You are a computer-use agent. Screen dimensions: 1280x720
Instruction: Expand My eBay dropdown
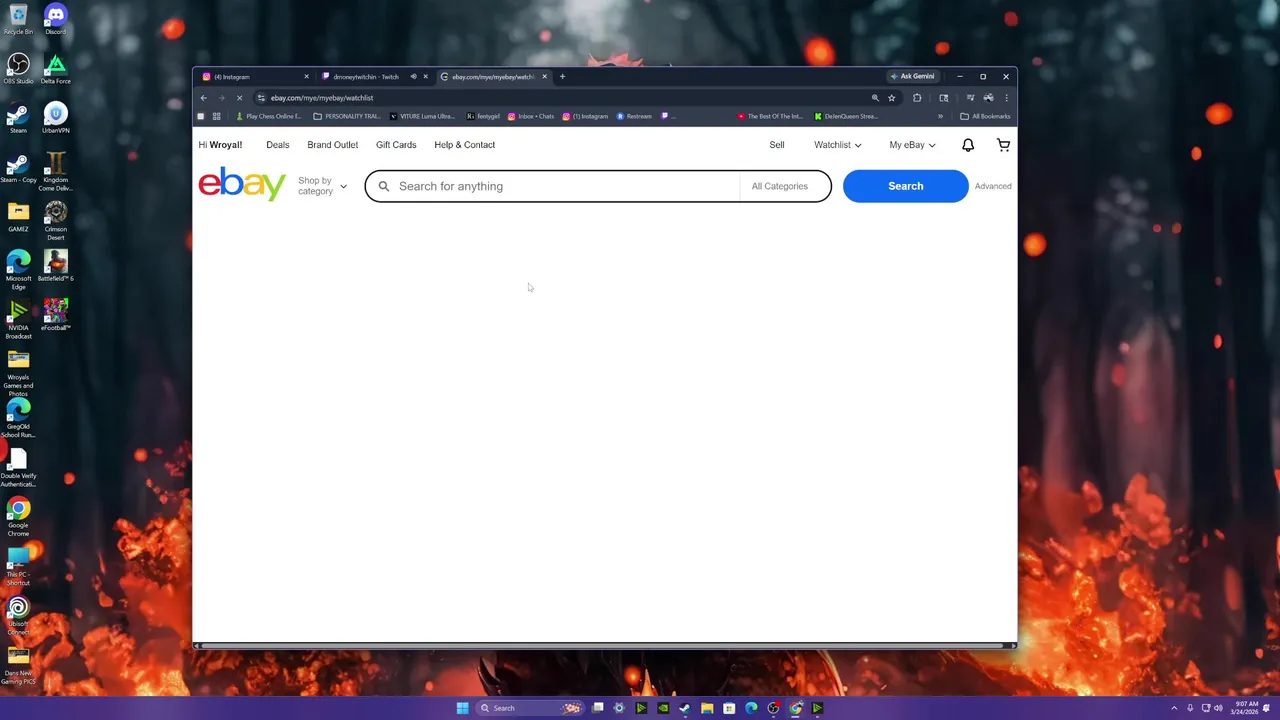pyautogui.click(x=912, y=145)
